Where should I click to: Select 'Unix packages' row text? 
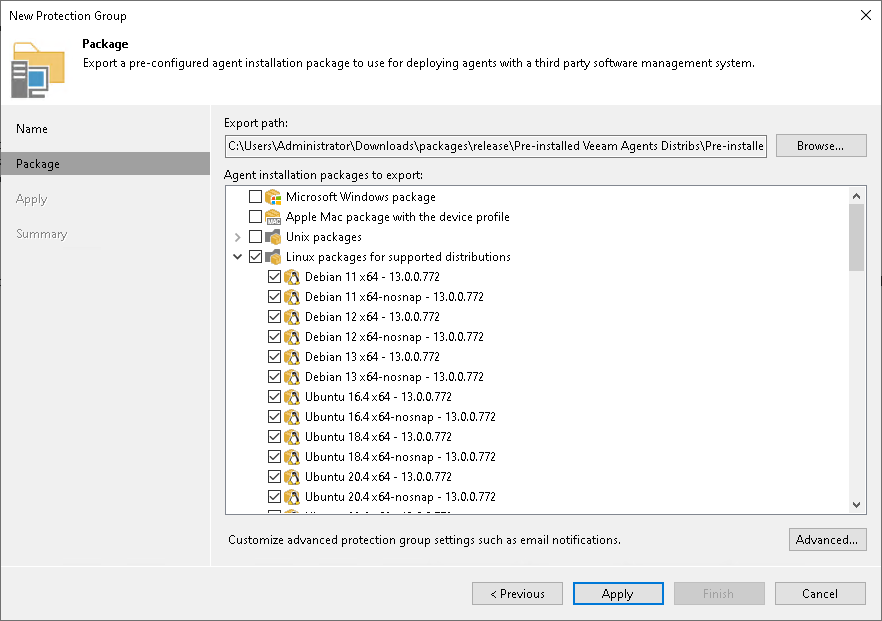pyautogui.click(x=323, y=237)
